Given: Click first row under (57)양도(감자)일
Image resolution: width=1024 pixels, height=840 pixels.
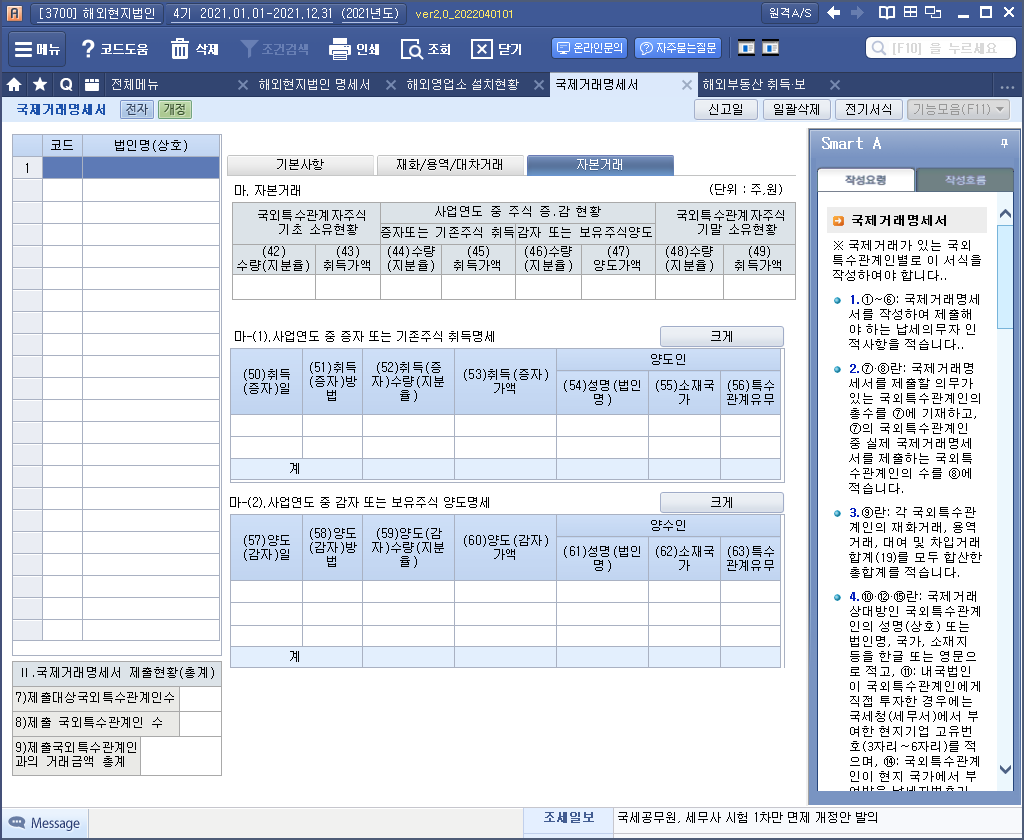Looking at the screenshot, I should click(266, 591).
